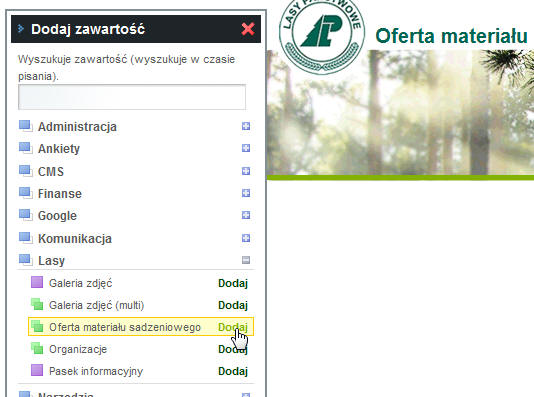Click the content search text field
This screenshot has width=534, height=397.
[x=132, y=97]
